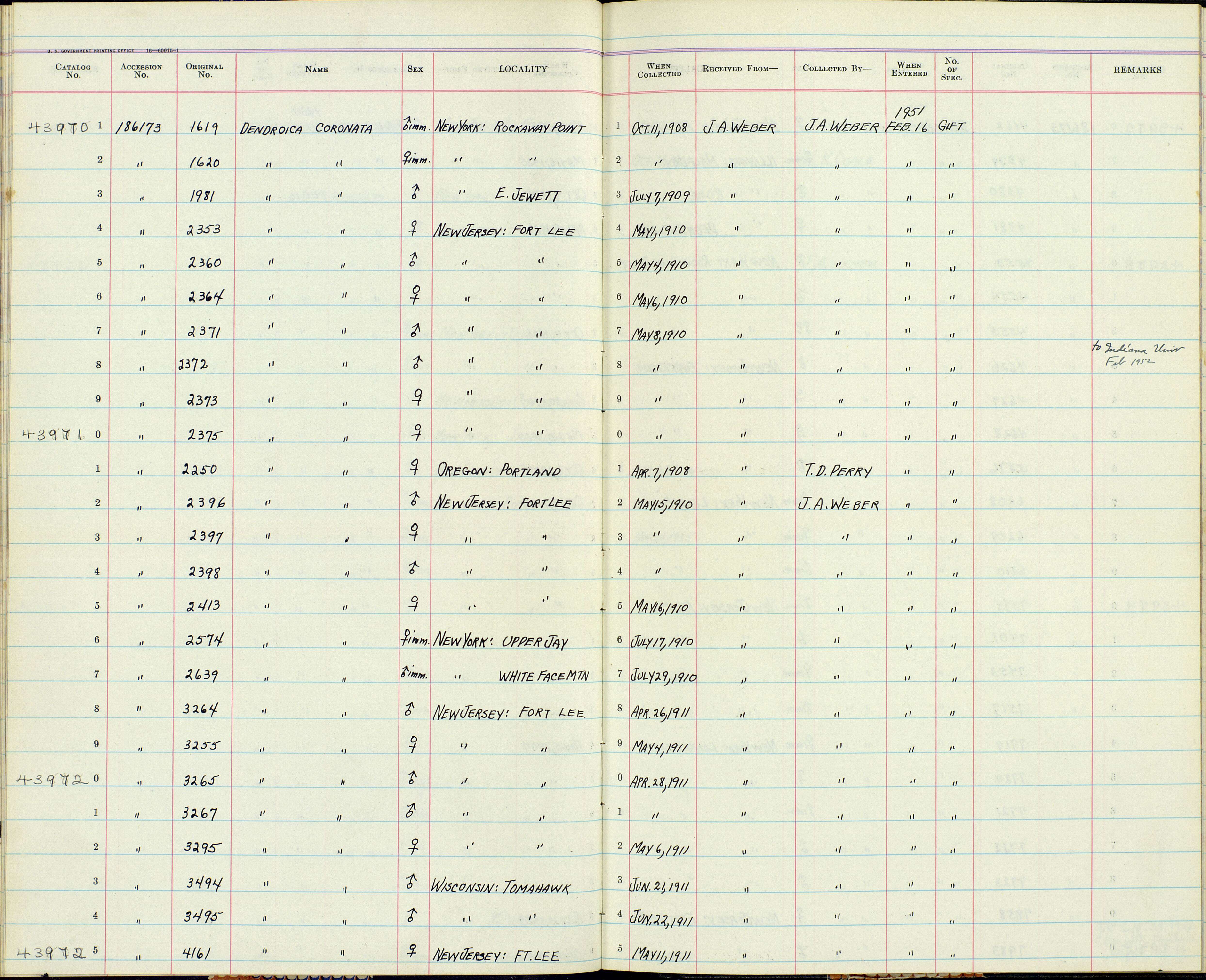Click the 'Catalog No.' column header

[73, 71]
